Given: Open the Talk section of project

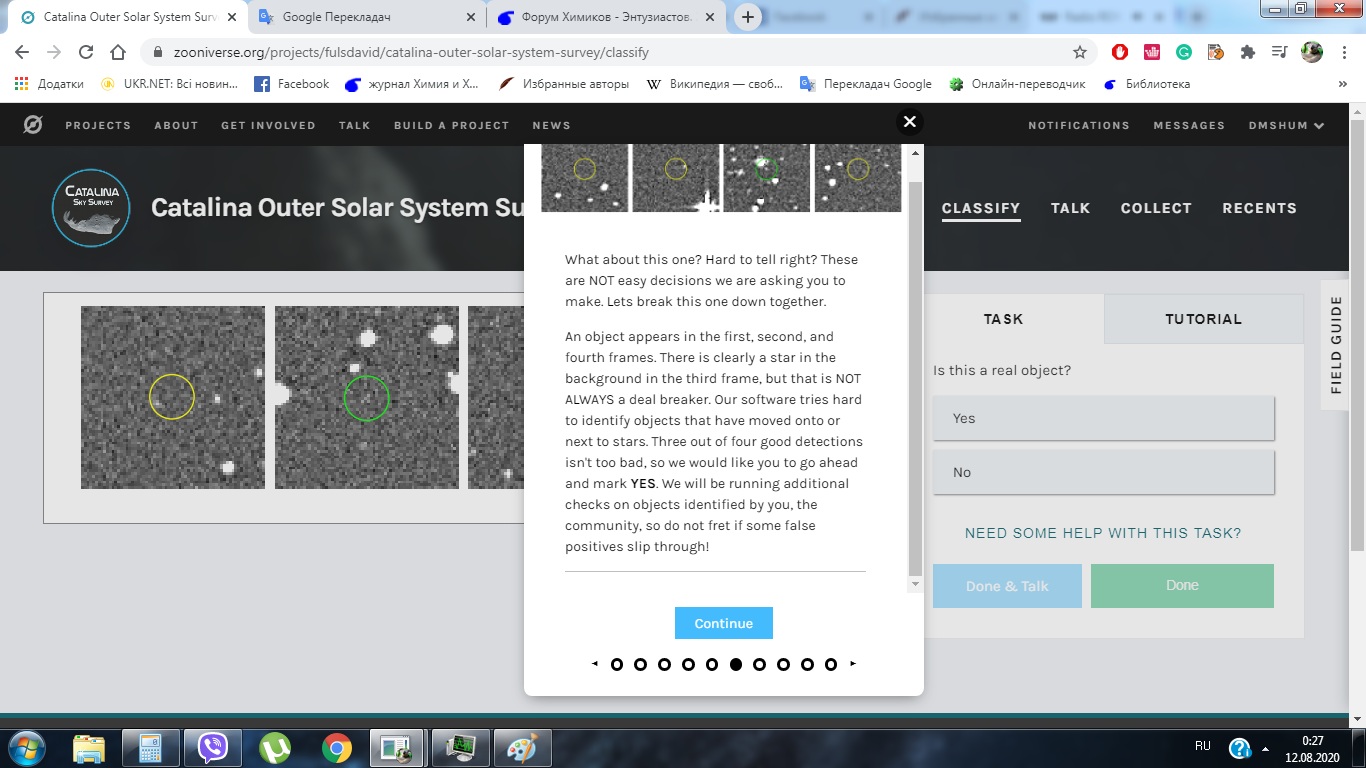Looking at the screenshot, I should 1070,208.
